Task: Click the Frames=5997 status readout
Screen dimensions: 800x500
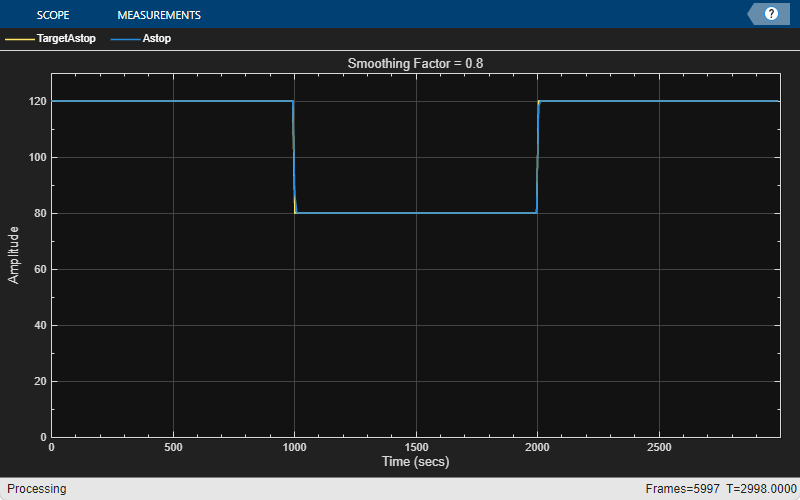Action: (x=682, y=489)
